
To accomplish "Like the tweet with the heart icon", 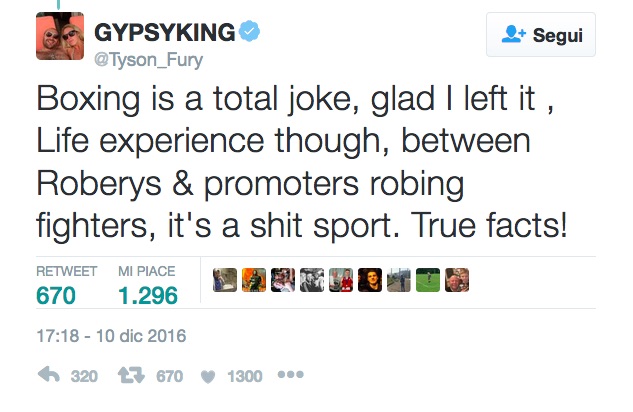I will click(208, 376).
